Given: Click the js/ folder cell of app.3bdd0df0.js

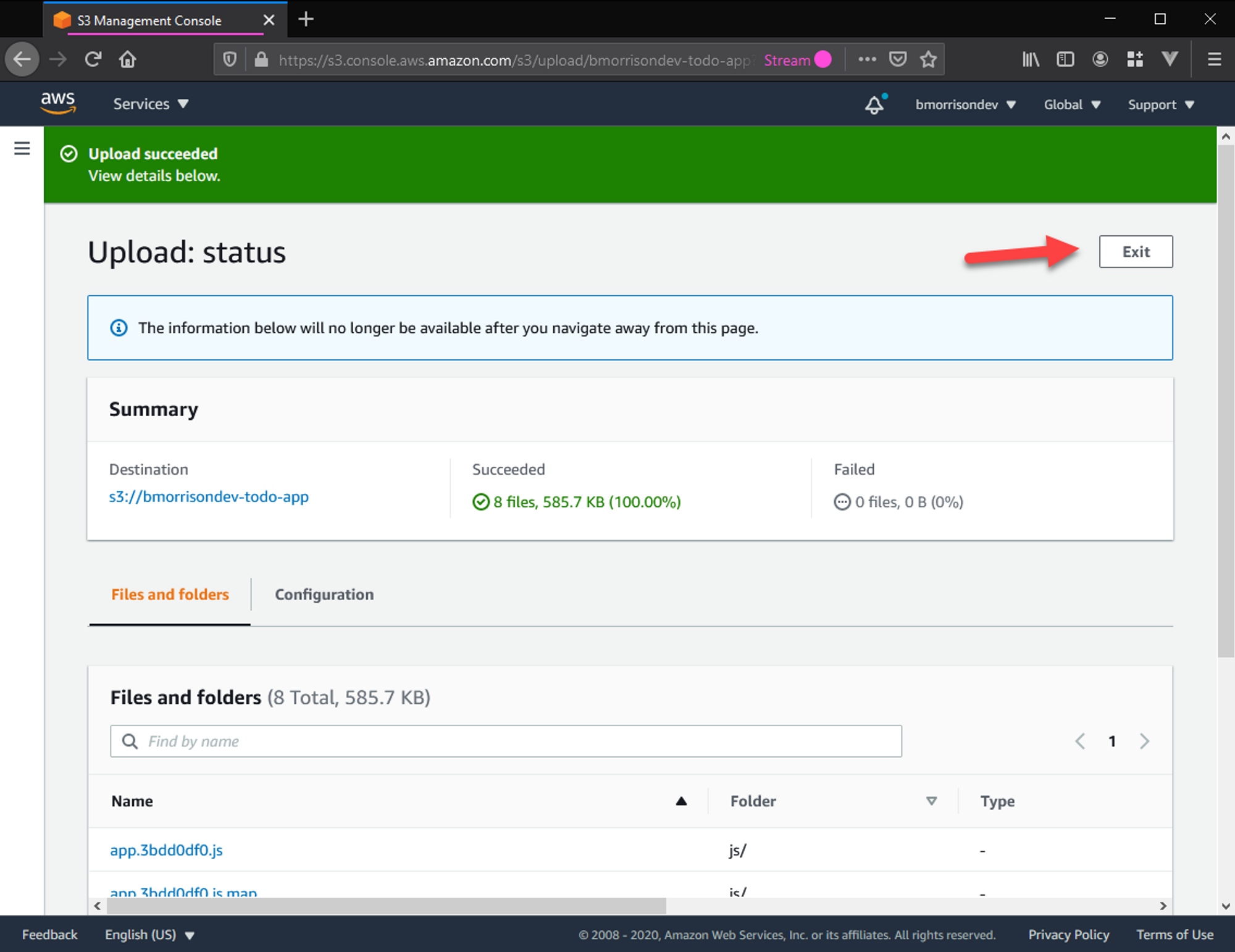Looking at the screenshot, I should point(737,850).
